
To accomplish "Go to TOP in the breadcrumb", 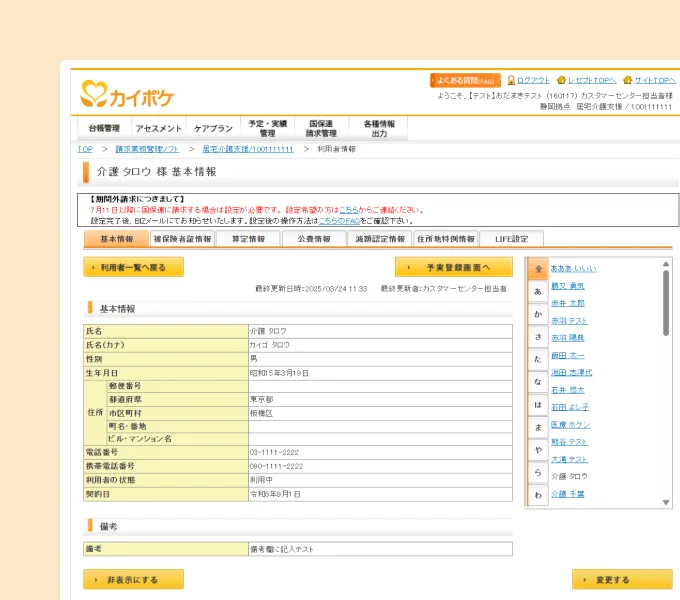I will coord(85,149).
